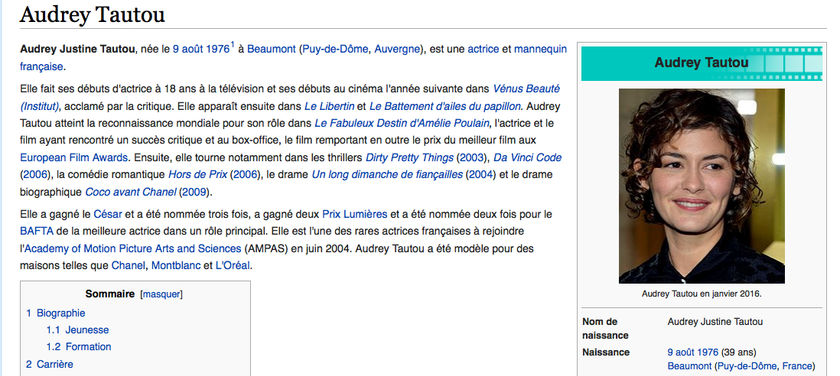This screenshot has height=376, width=840.
Task: Click the 'Nom de naissance' infobox label
Action: [x=605, y=328]
